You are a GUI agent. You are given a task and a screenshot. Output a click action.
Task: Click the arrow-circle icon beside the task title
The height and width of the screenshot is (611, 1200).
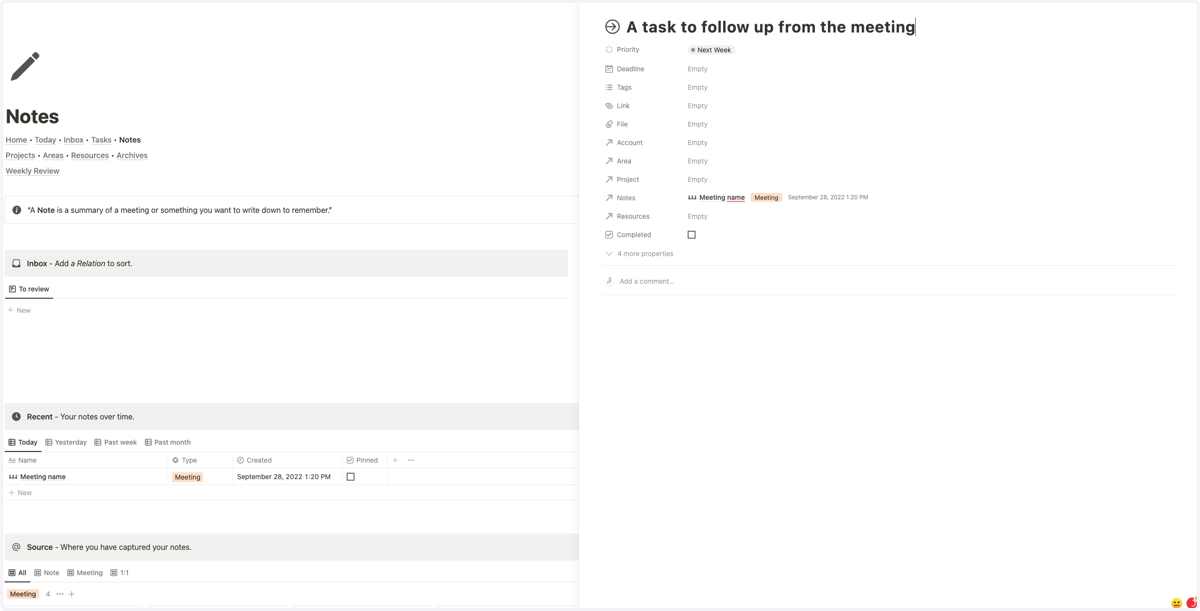coord(612,27)
